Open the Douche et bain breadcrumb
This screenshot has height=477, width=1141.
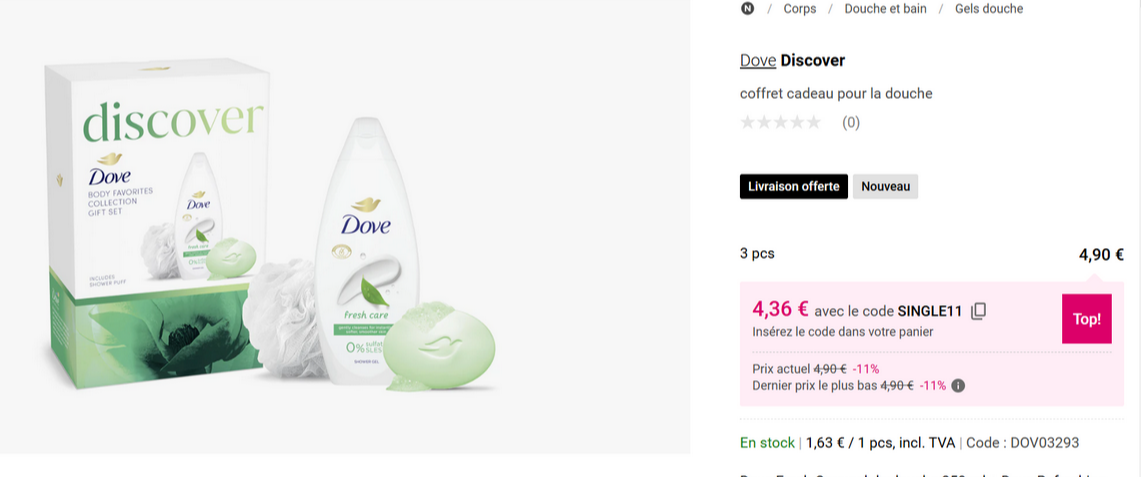[885, 9]
